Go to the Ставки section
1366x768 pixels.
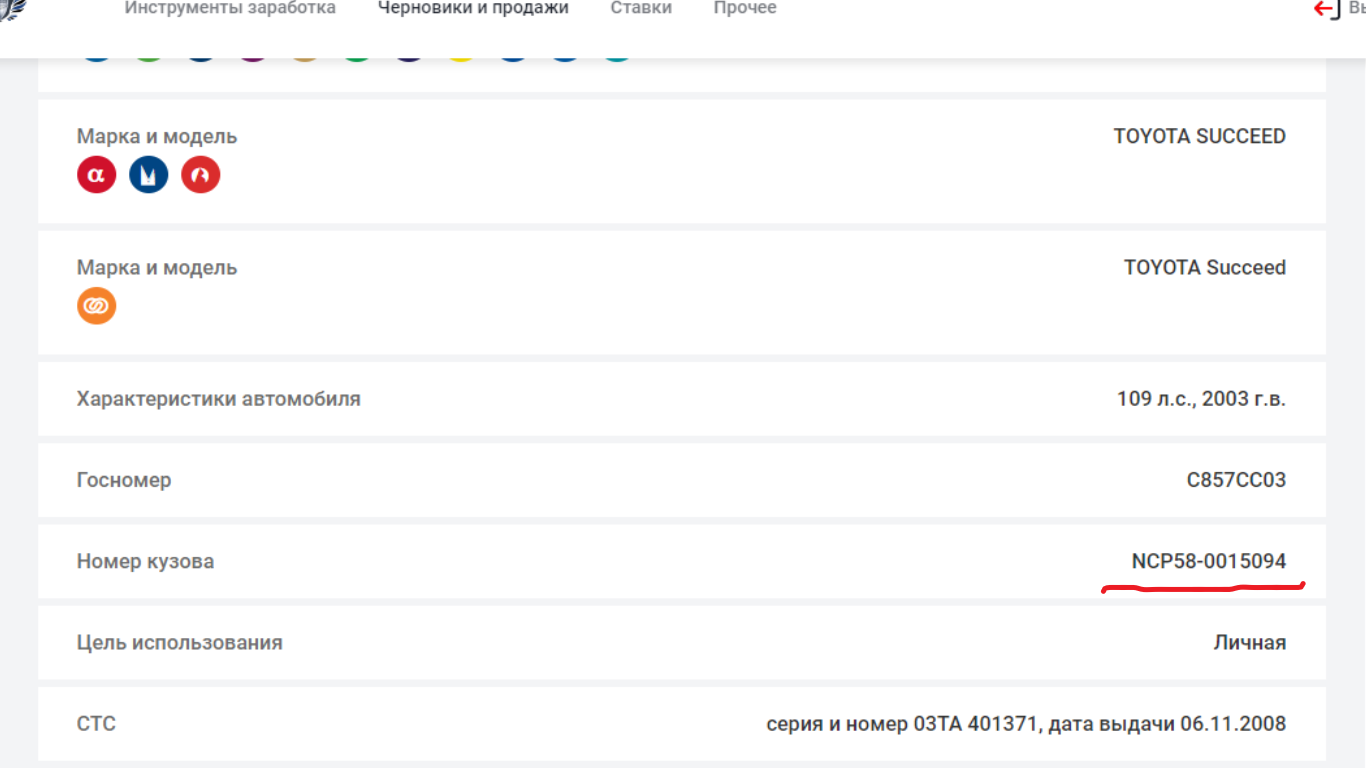[x=641, y=8]
